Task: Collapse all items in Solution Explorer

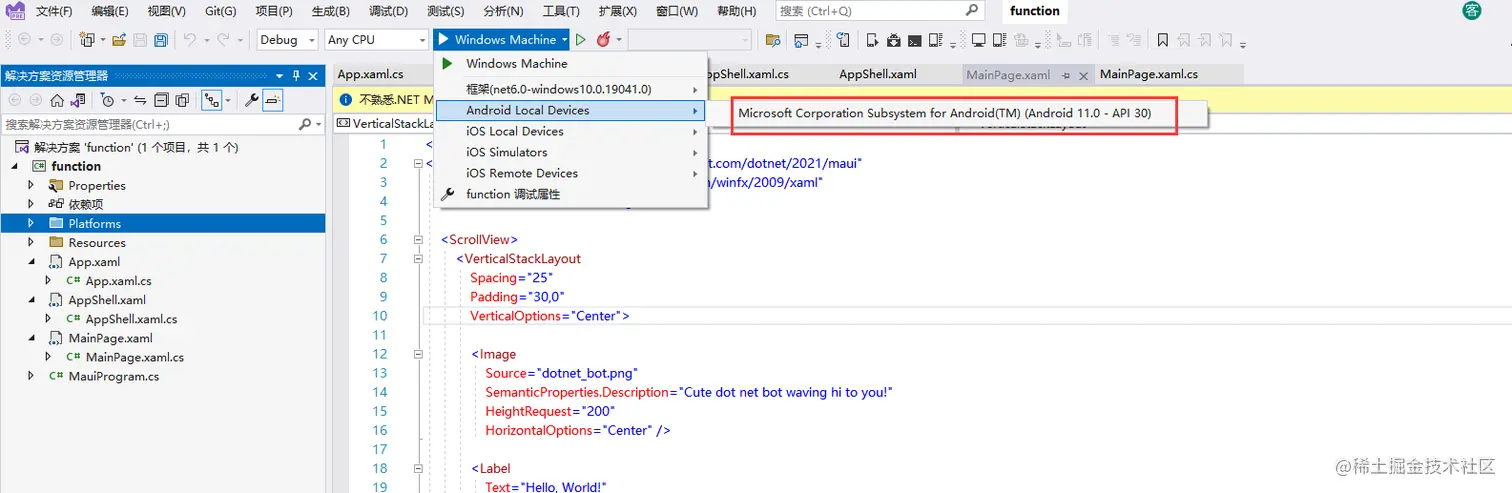Action: (161, 100)
